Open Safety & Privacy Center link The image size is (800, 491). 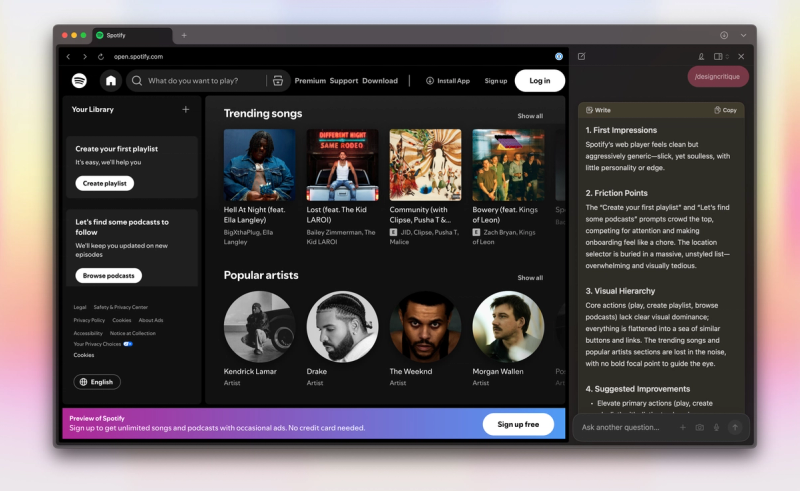120,307
